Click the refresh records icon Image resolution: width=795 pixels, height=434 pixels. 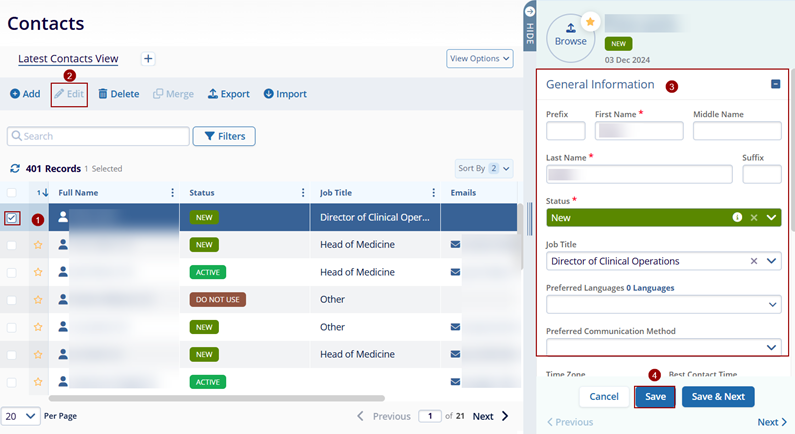[15, 169]
